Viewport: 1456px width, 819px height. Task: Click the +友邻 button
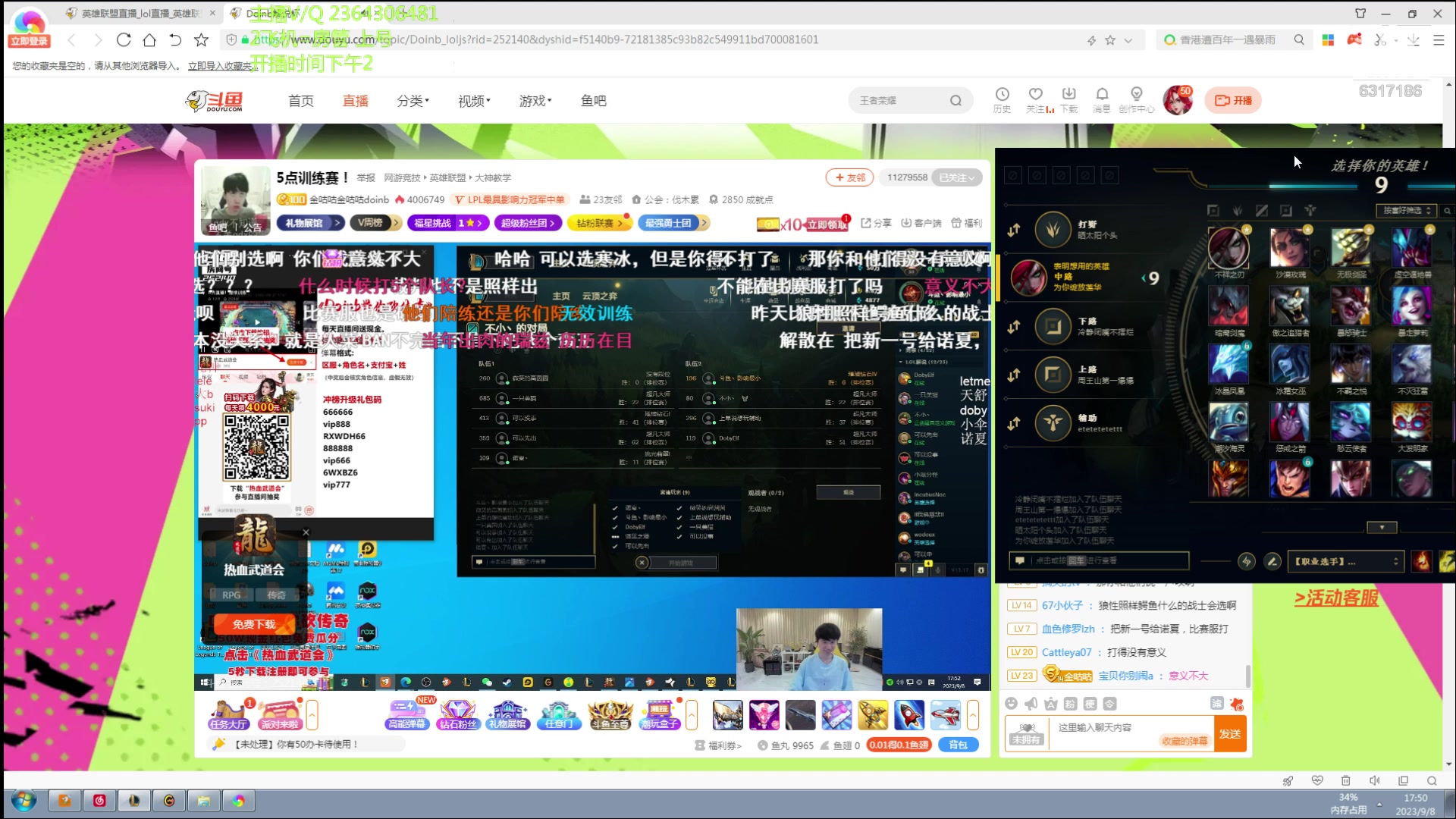(x=849, y=177)
